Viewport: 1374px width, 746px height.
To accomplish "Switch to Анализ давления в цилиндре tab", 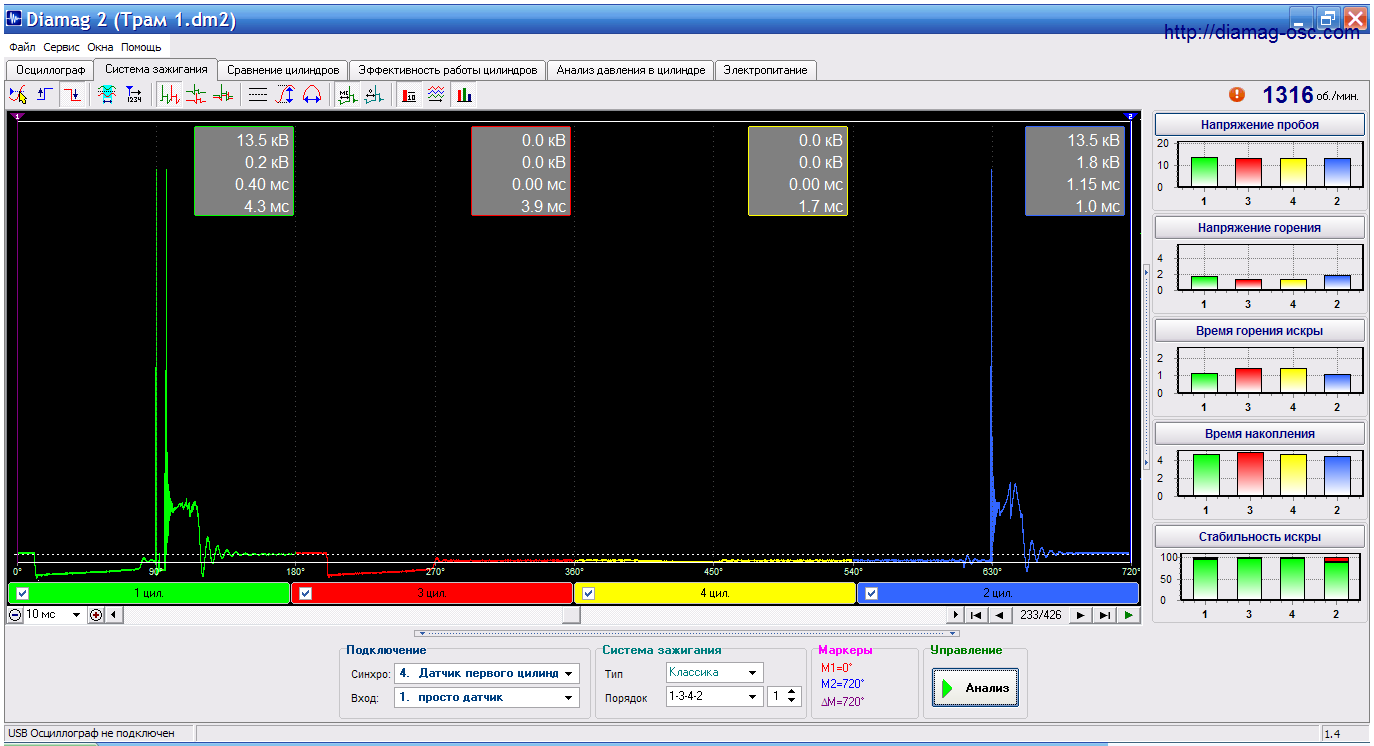I will [x=631, y=70].
